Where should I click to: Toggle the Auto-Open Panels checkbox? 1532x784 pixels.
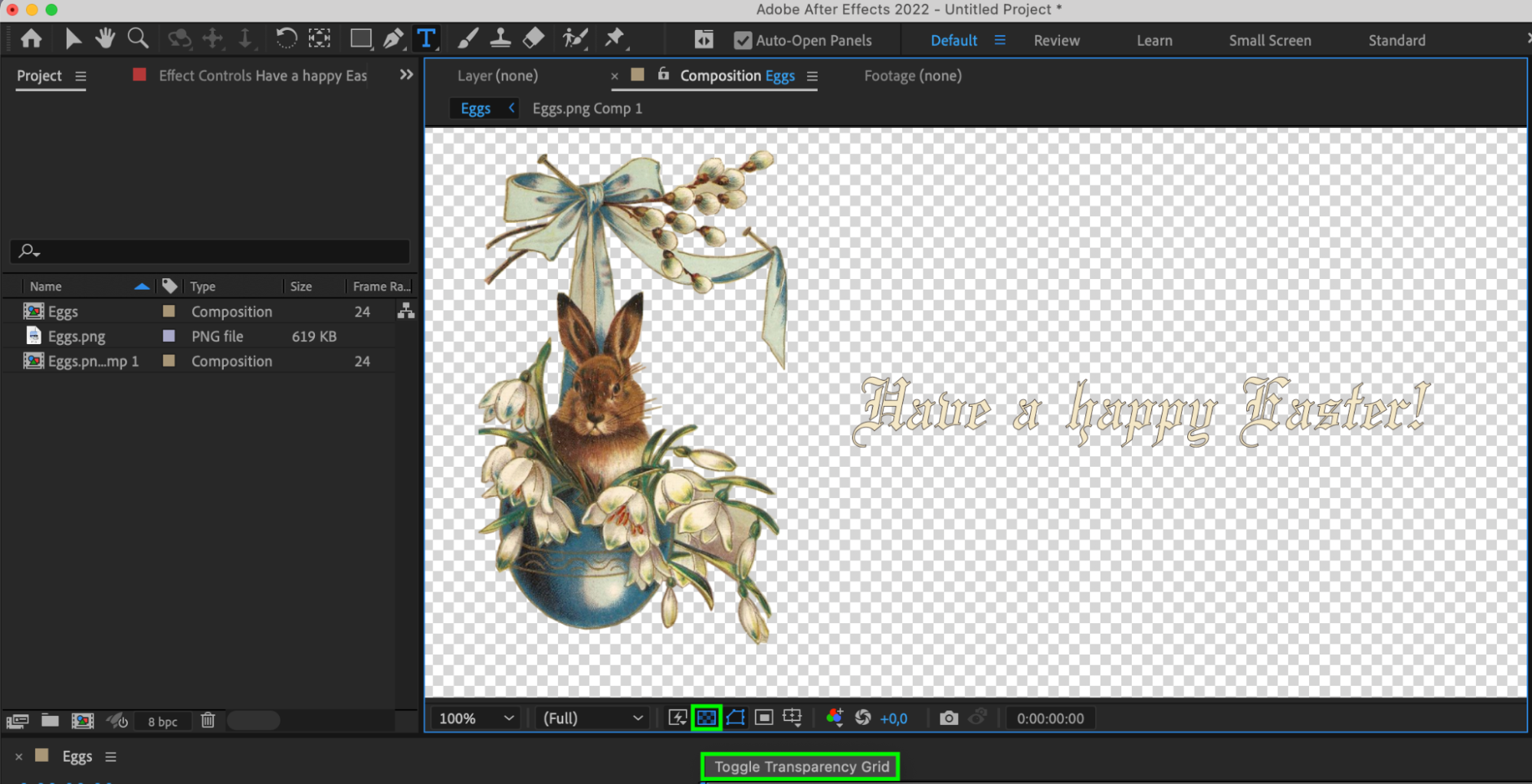(743, 41)
